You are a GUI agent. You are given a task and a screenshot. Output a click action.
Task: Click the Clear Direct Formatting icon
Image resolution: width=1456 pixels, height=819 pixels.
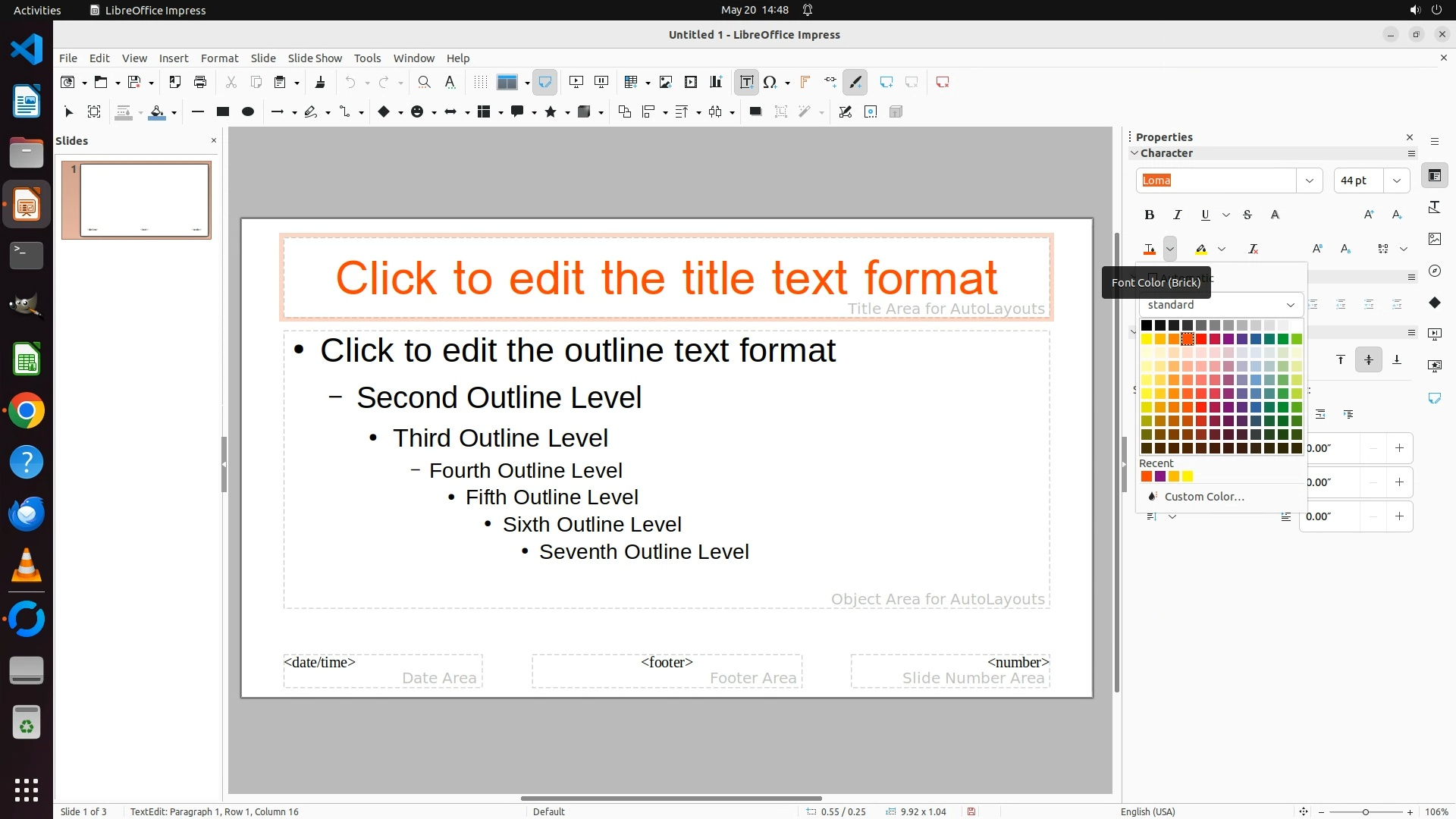coord(1253,249)
